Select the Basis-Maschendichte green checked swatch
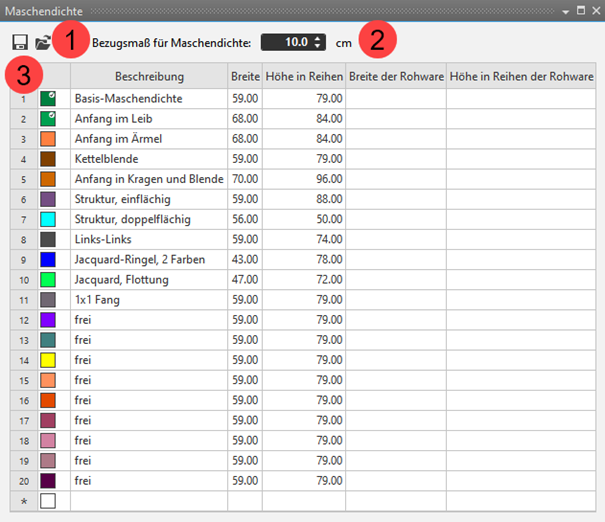Viewport: 605px width, 522px height. [x=48, y=99]
